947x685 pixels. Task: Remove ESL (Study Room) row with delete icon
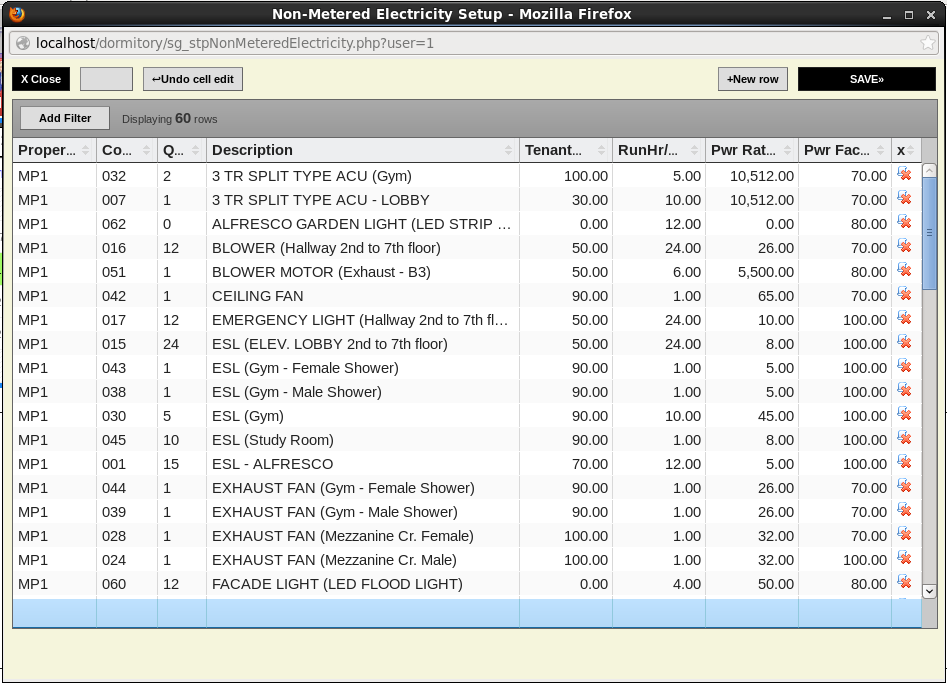pyautogui.click(x=904, y=439)
